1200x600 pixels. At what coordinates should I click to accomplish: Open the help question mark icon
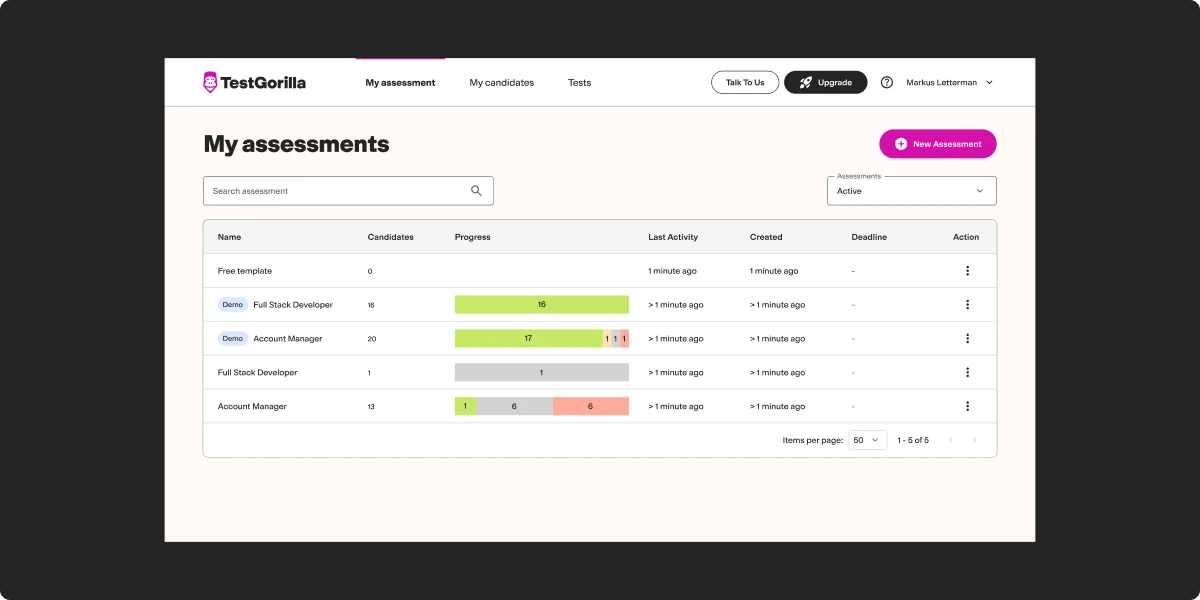click(886, 82)
